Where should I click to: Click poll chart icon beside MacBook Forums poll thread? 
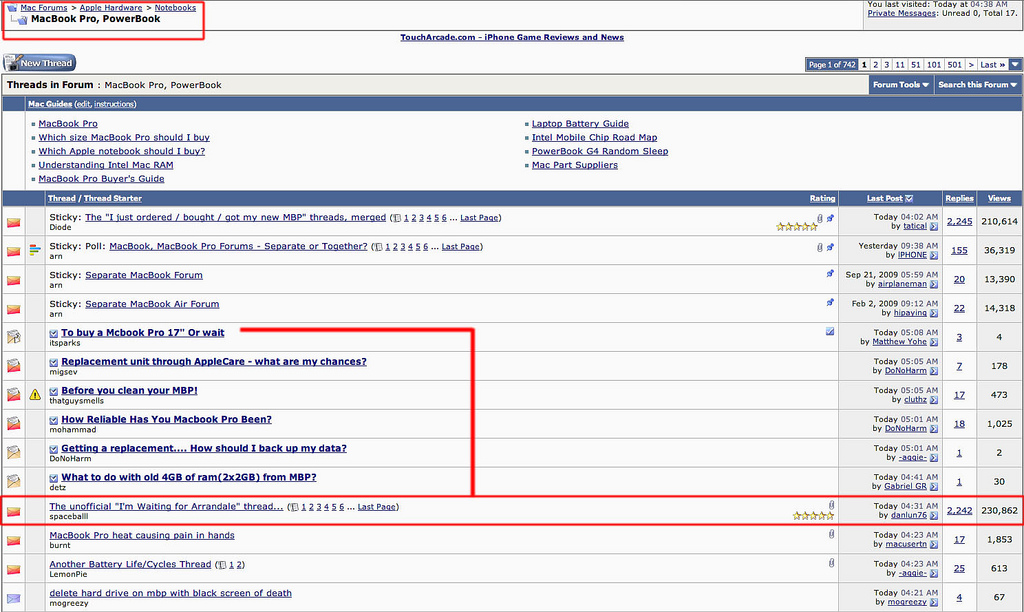35,250
